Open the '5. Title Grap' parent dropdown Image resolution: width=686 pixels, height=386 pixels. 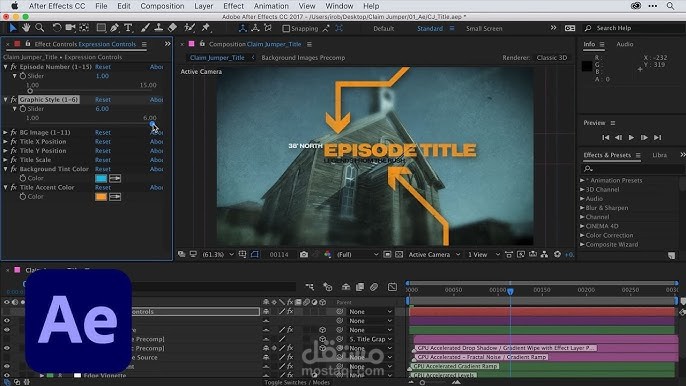pyautogui.click(x=371, y=339)
